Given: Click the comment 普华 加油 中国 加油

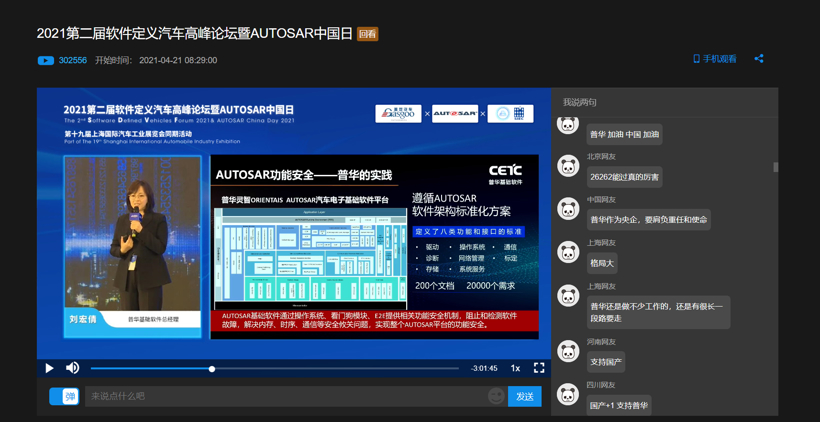Looking at the screenshot, I should click(x=624, y=134).
